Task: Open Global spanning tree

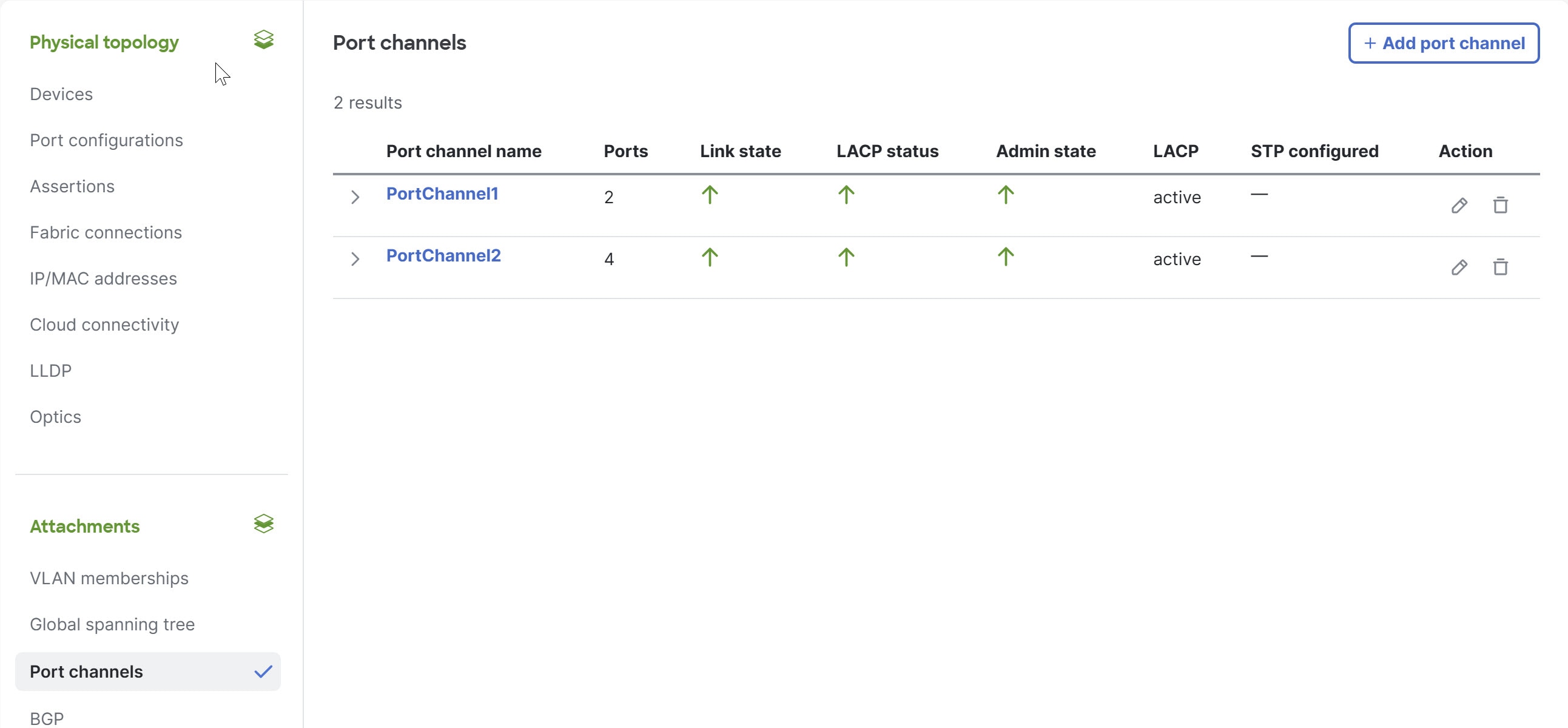Action: tap(112, 624)
